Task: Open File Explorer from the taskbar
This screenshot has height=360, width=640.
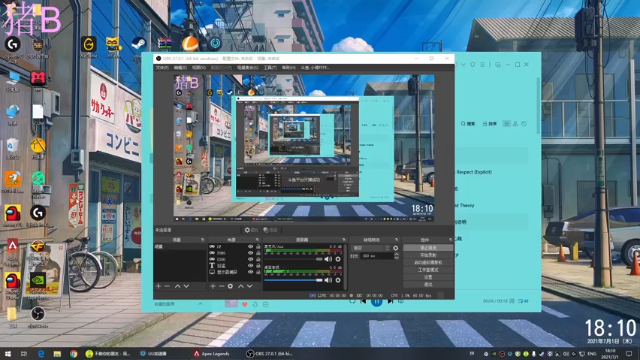Action: pyautogui.click(x=57, y=353)
